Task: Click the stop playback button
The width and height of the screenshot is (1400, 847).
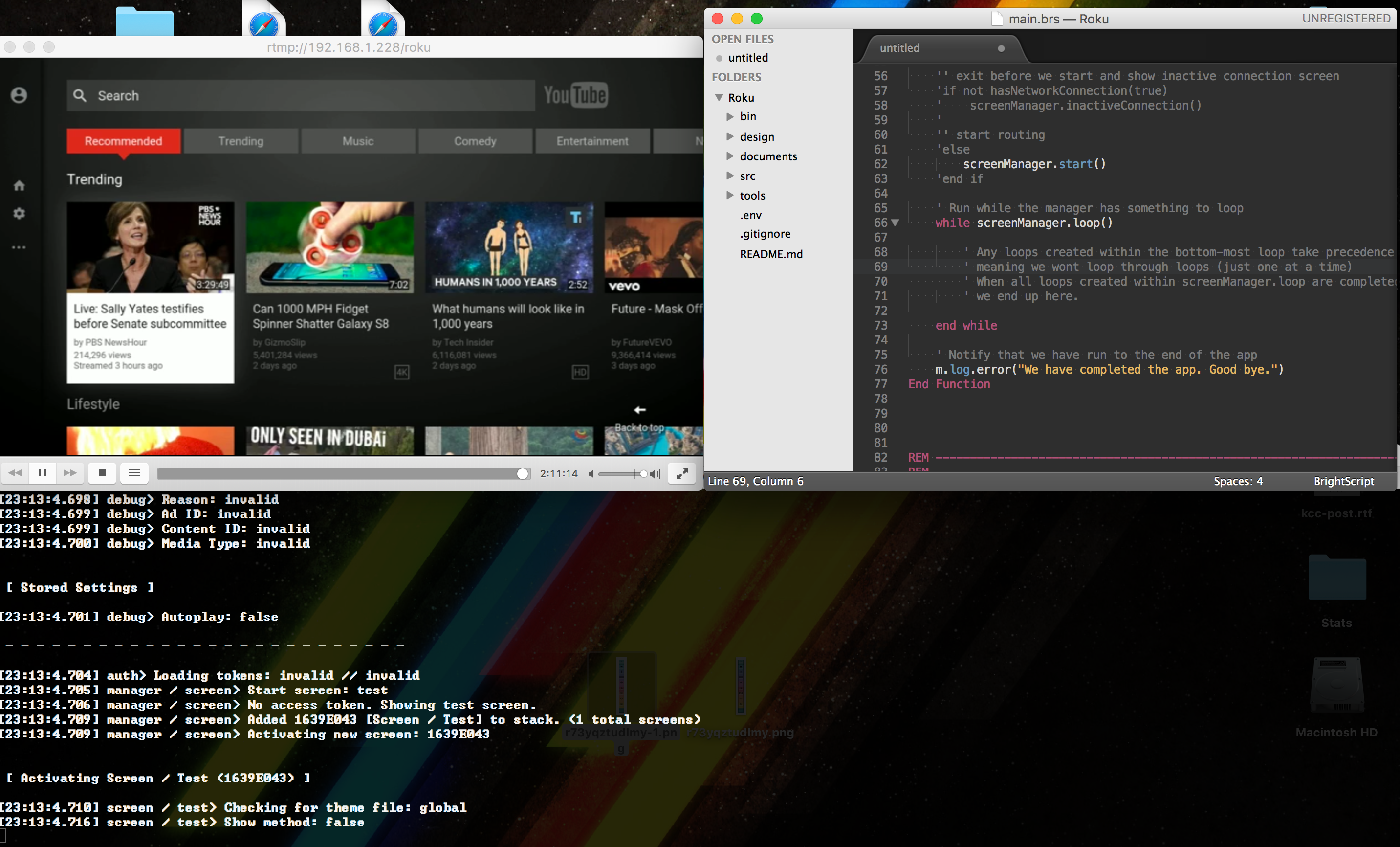Action: (102, 473)
